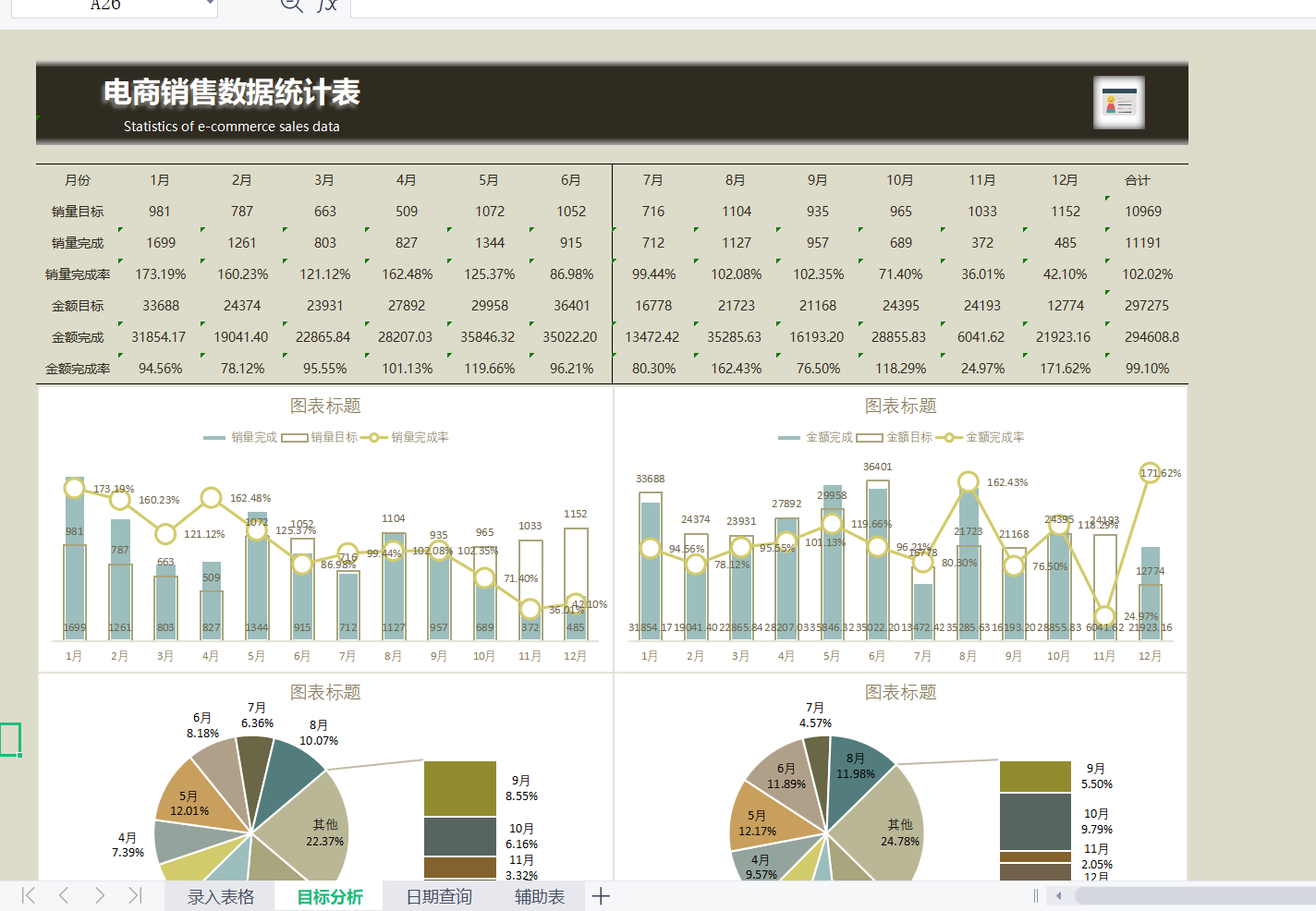The width and height of the screenshot is (1316, 911).
Task: Click the sheet tab bar split handle
Action: [x=1036, y=895]
